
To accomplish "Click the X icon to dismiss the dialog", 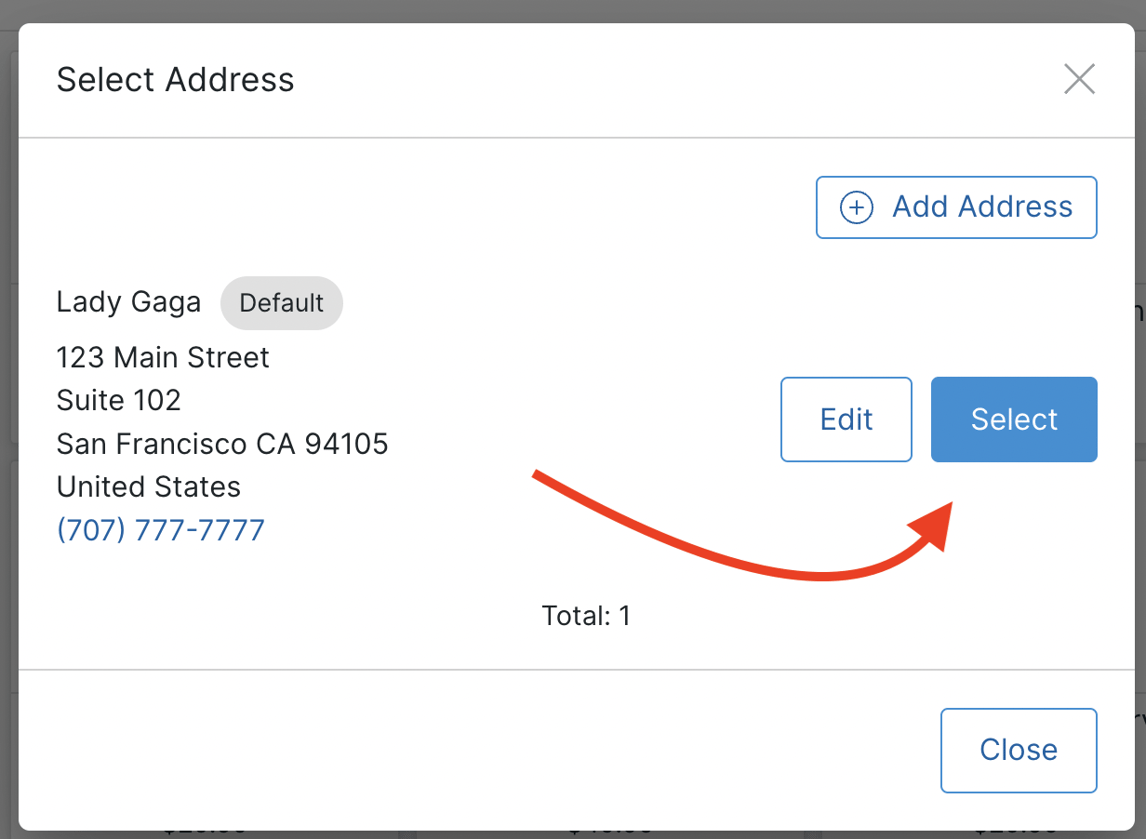I will coord(1079,78).
